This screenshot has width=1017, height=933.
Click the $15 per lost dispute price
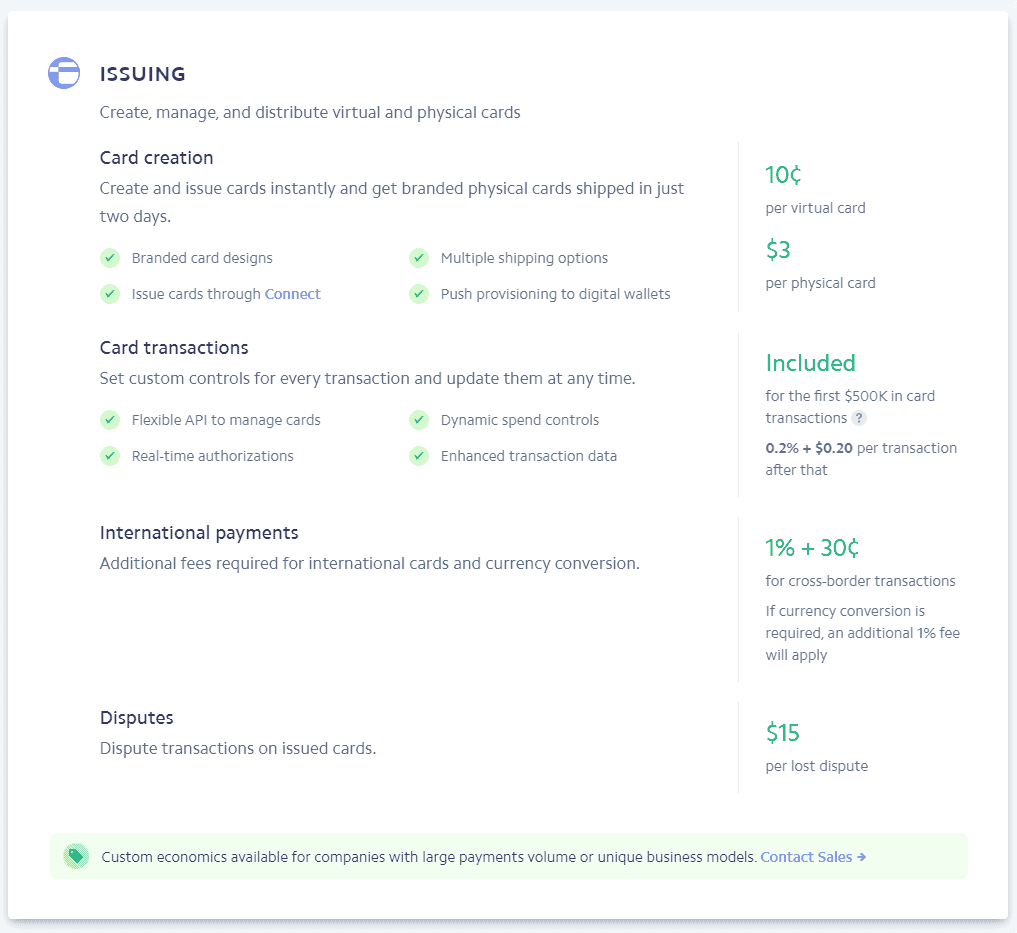pyautogui.click(x=783, y=733)
